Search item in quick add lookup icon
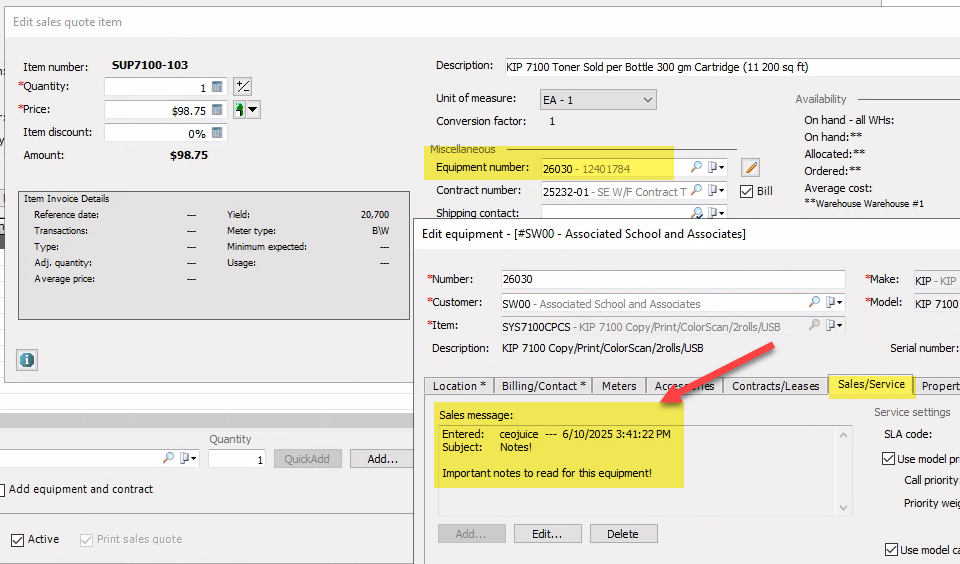This screenshot has height=564, width=960. [168, 458]
